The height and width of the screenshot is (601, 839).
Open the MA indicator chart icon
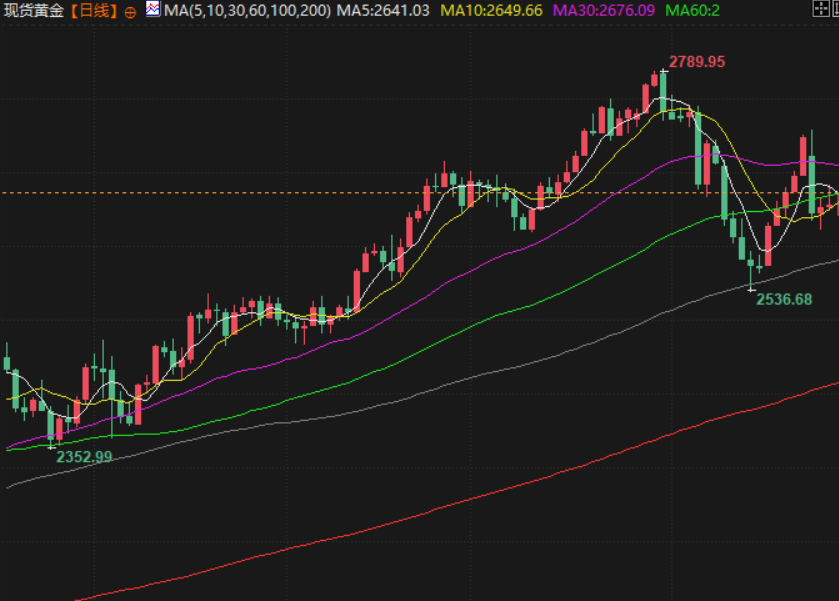click(x=152, y=10)
